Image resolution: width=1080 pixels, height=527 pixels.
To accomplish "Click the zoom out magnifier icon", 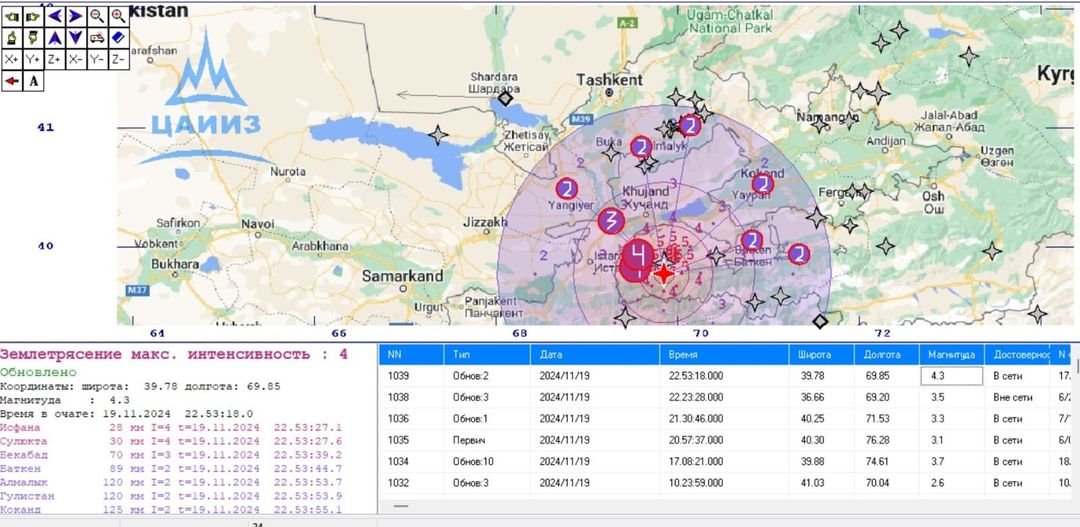I will click(97, 16).
